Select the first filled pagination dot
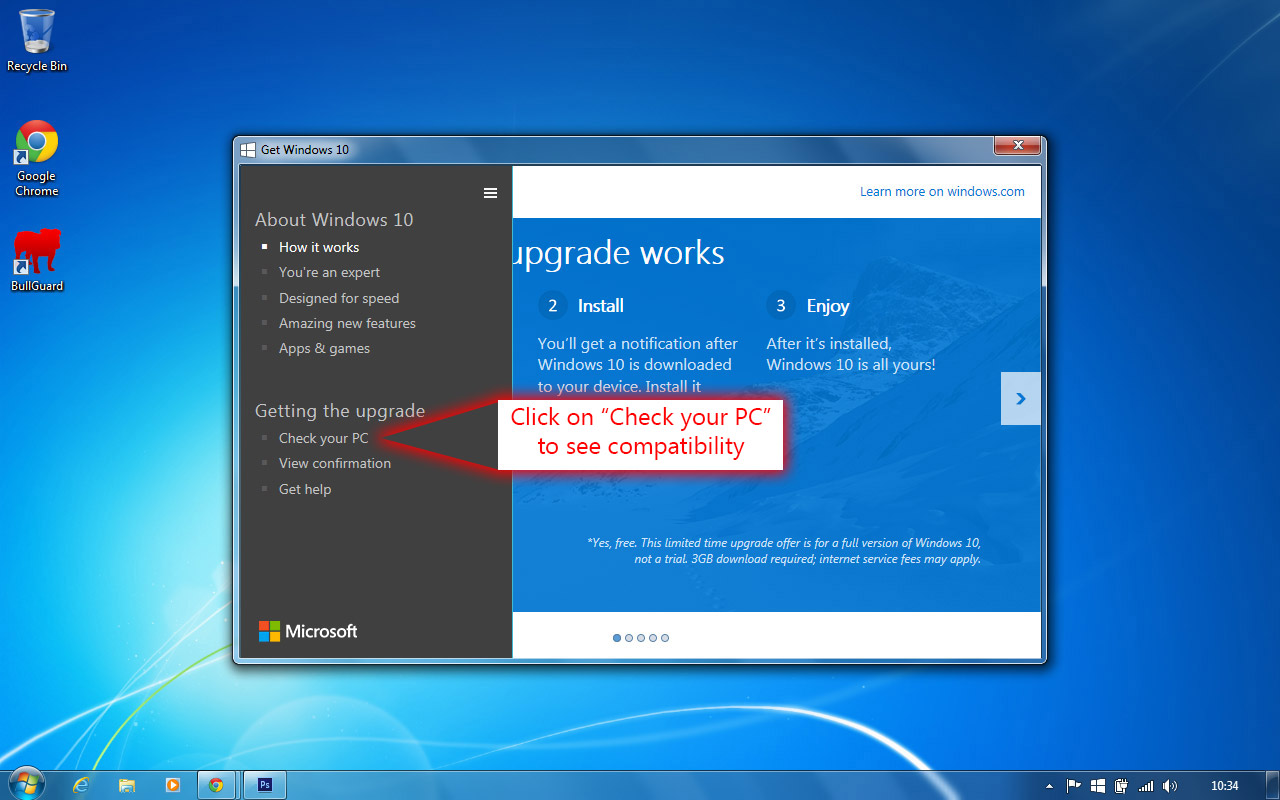The width and height of the screenshot is (1280, 800). click(617, 638)
